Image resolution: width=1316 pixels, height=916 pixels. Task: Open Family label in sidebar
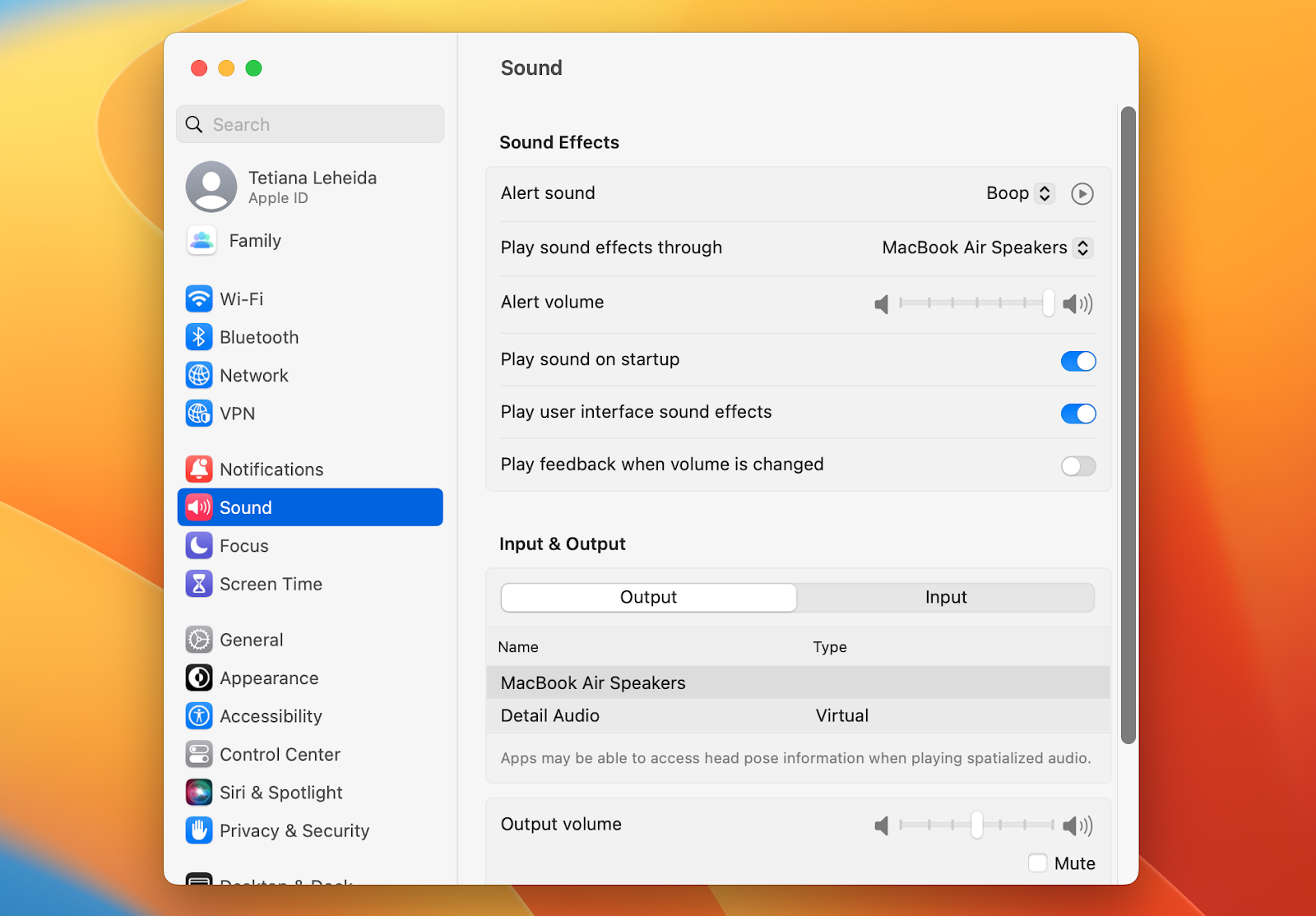point(255,241)
